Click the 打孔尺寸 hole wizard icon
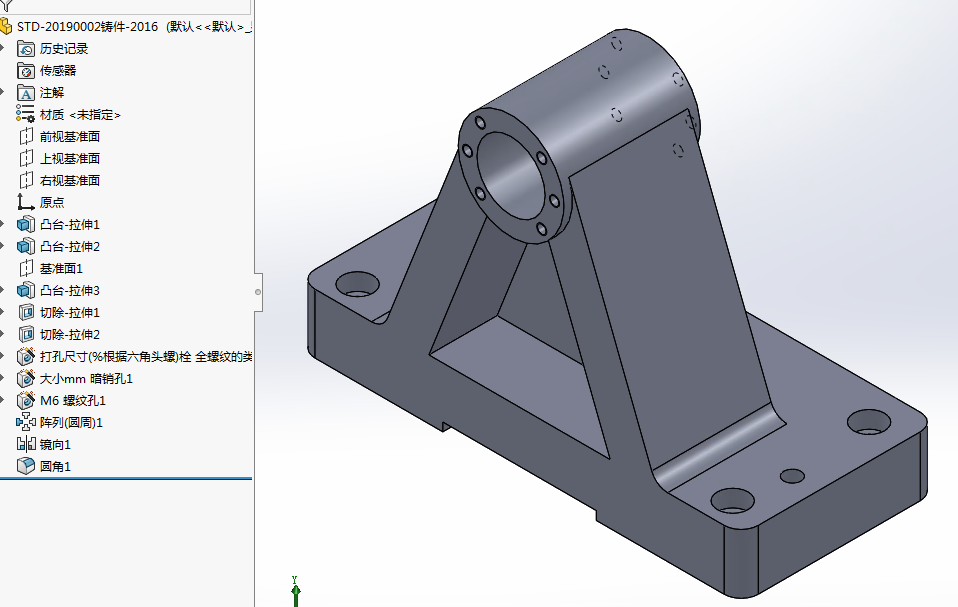958x607 pixels. [x=26, y=356]
